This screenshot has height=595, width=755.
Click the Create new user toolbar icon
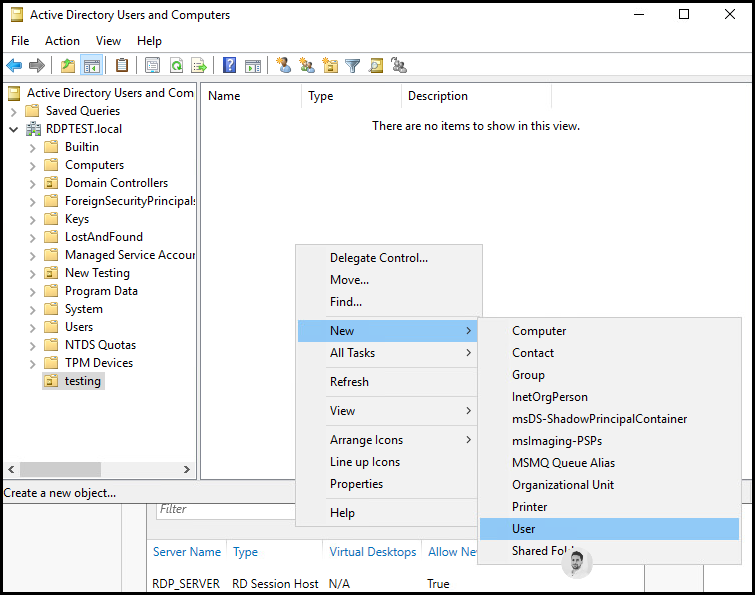(x=284, y=65)
